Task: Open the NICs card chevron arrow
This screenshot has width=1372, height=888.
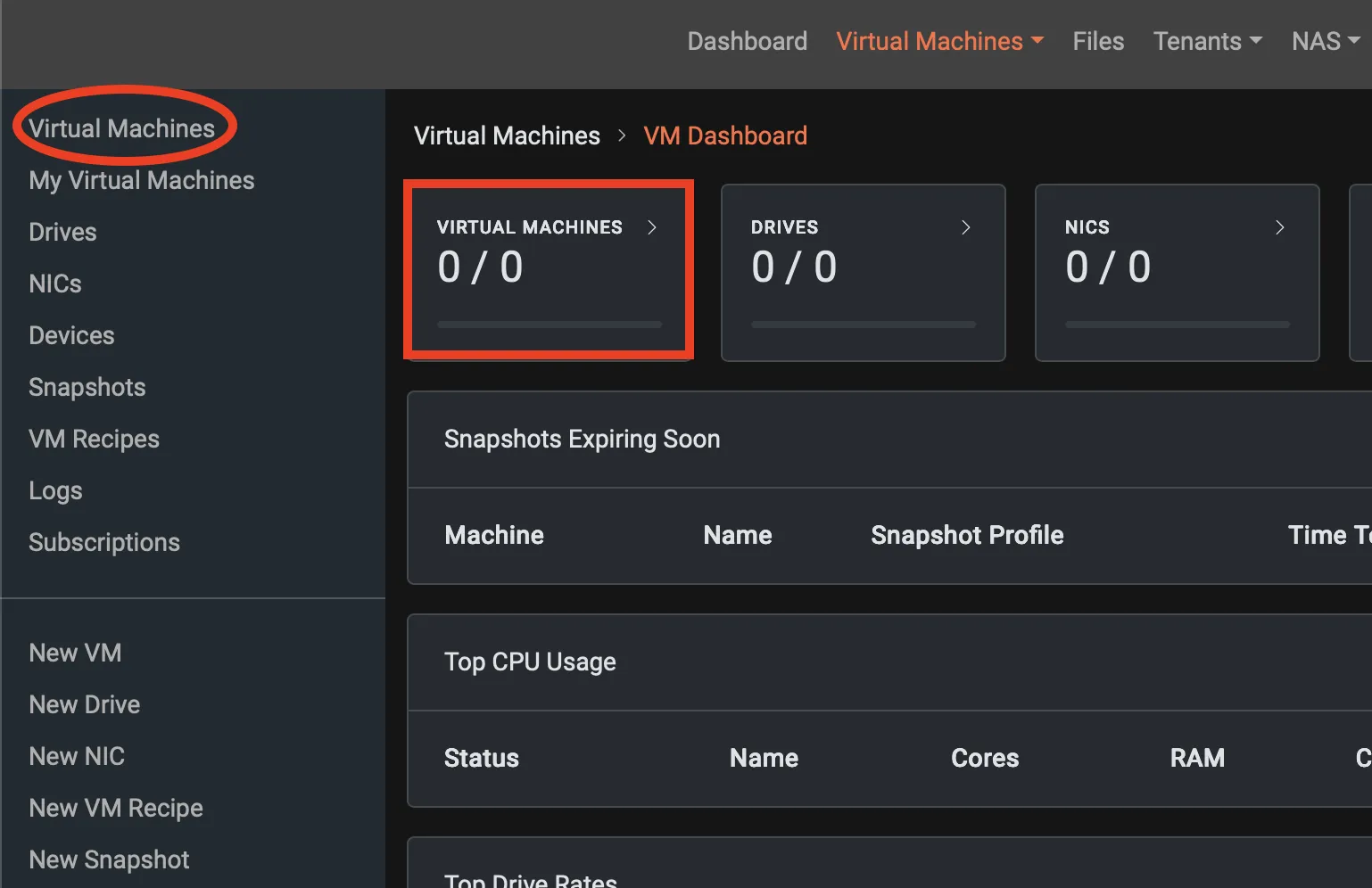Action: click(x=1279, y=227)
